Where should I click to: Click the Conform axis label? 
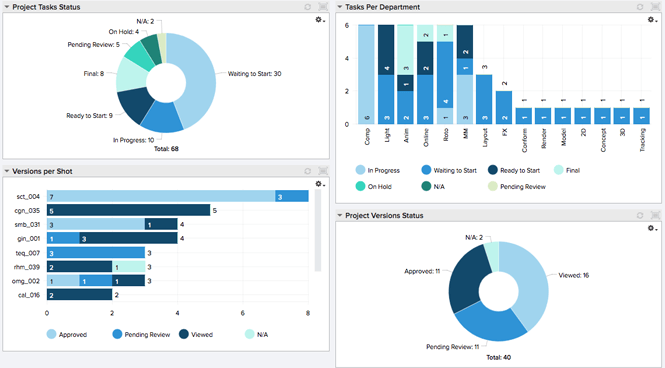[x=524, y=140]
